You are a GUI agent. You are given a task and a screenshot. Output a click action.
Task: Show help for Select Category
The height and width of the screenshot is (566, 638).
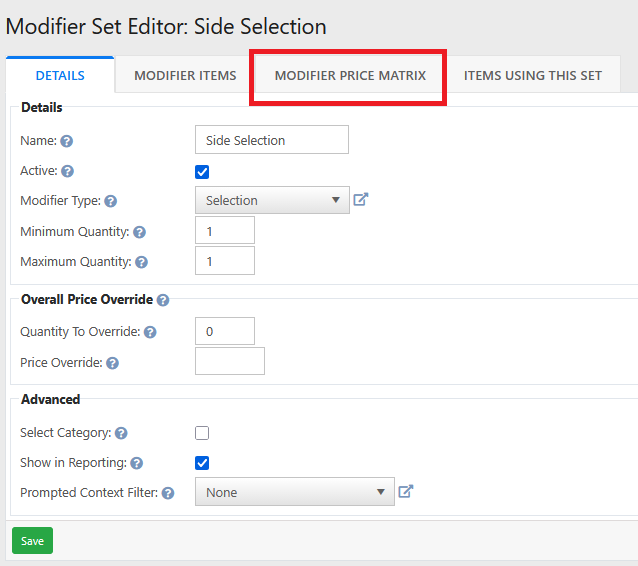point(121,433)
